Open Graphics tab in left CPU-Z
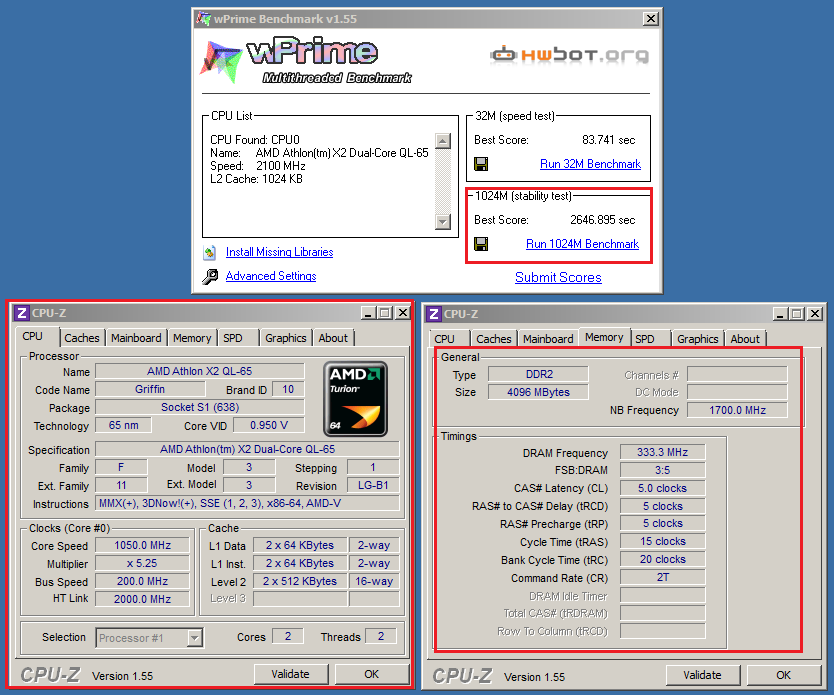This screenshot has height=695, width=834. (286, 338)
